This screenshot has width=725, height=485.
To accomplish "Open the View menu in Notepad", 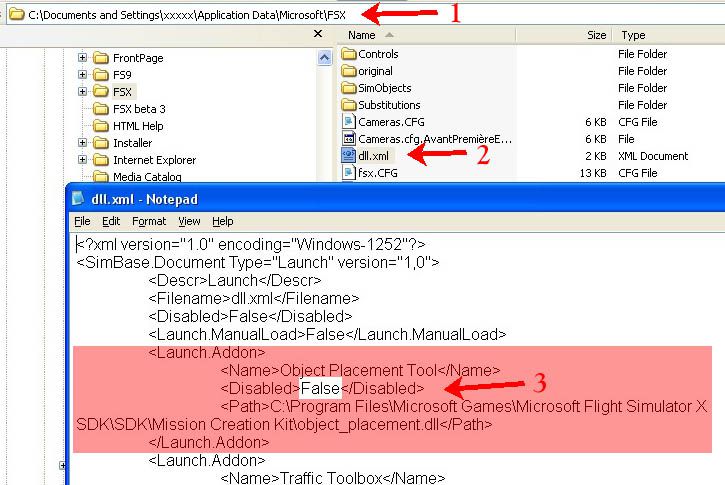I will point(189,221).
